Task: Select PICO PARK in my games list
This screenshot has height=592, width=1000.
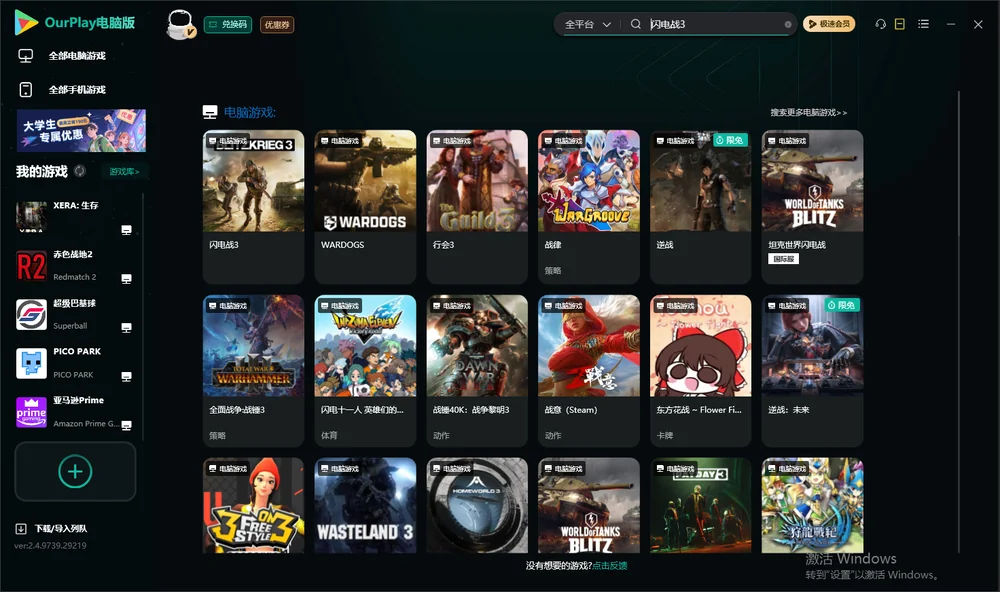Action: point(75,364)
